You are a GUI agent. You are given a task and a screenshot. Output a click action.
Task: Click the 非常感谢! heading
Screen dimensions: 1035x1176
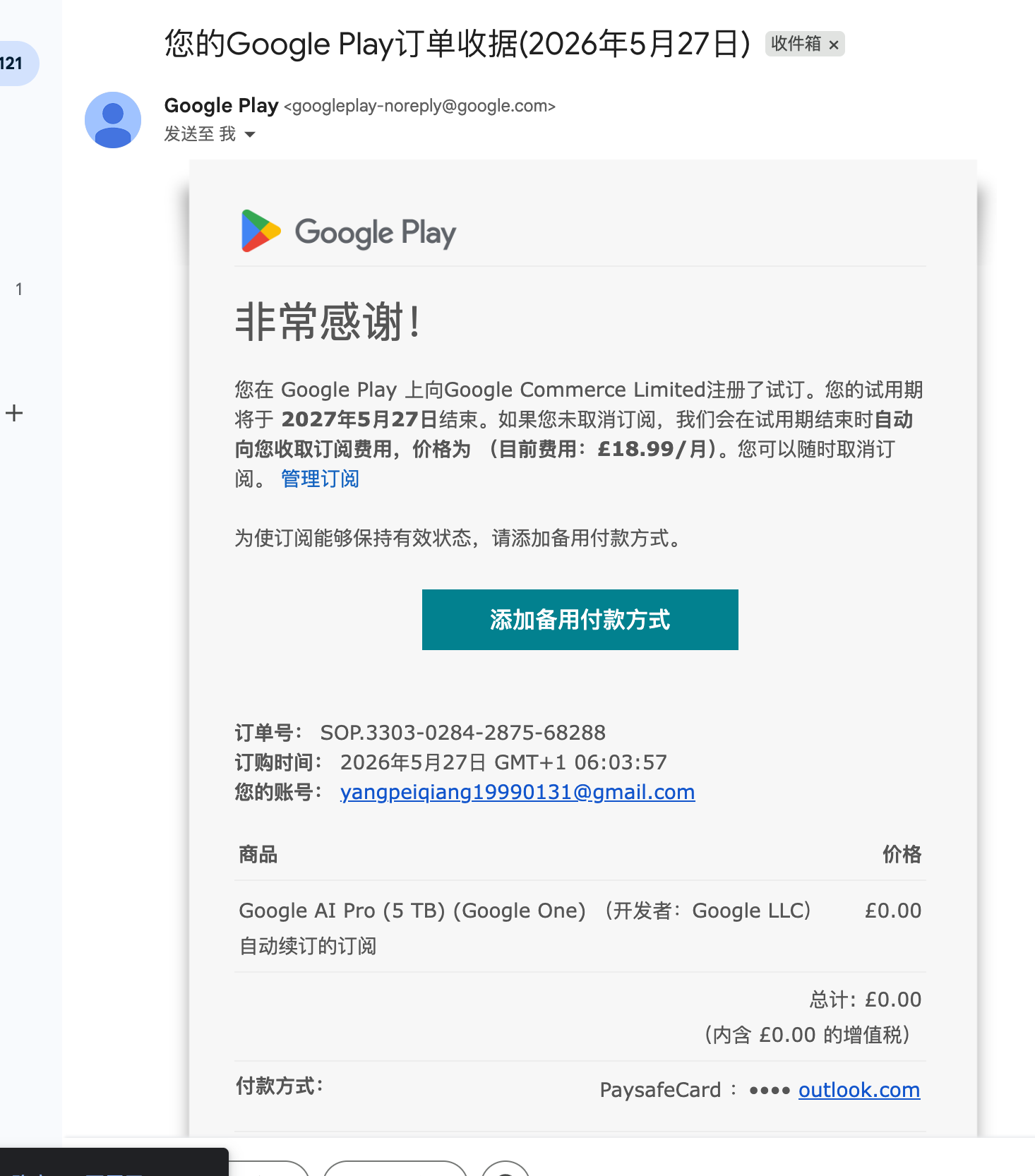pos(328,322)
